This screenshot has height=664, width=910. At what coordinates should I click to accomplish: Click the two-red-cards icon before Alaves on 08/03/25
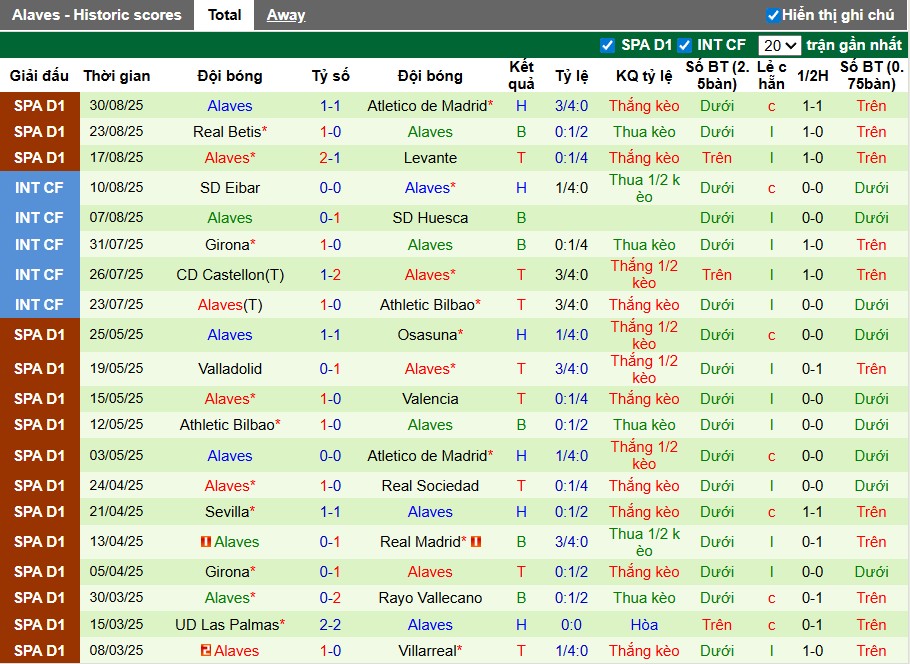[205, 651]
